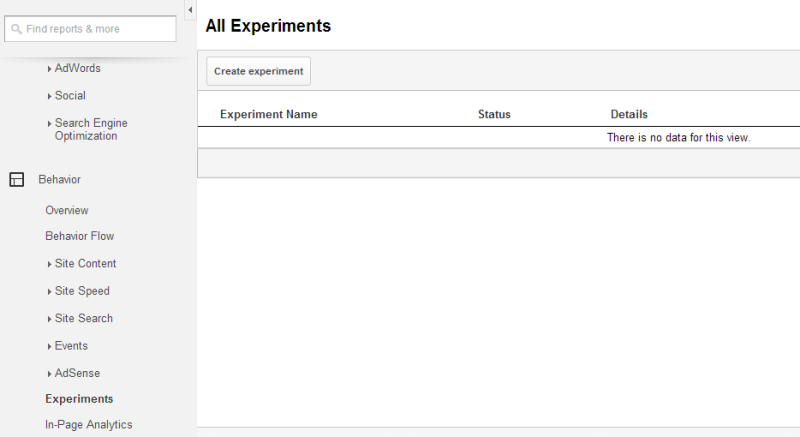Collapse the left sidebar arrow
Screen dimensions: 800x437
point(190,10)
